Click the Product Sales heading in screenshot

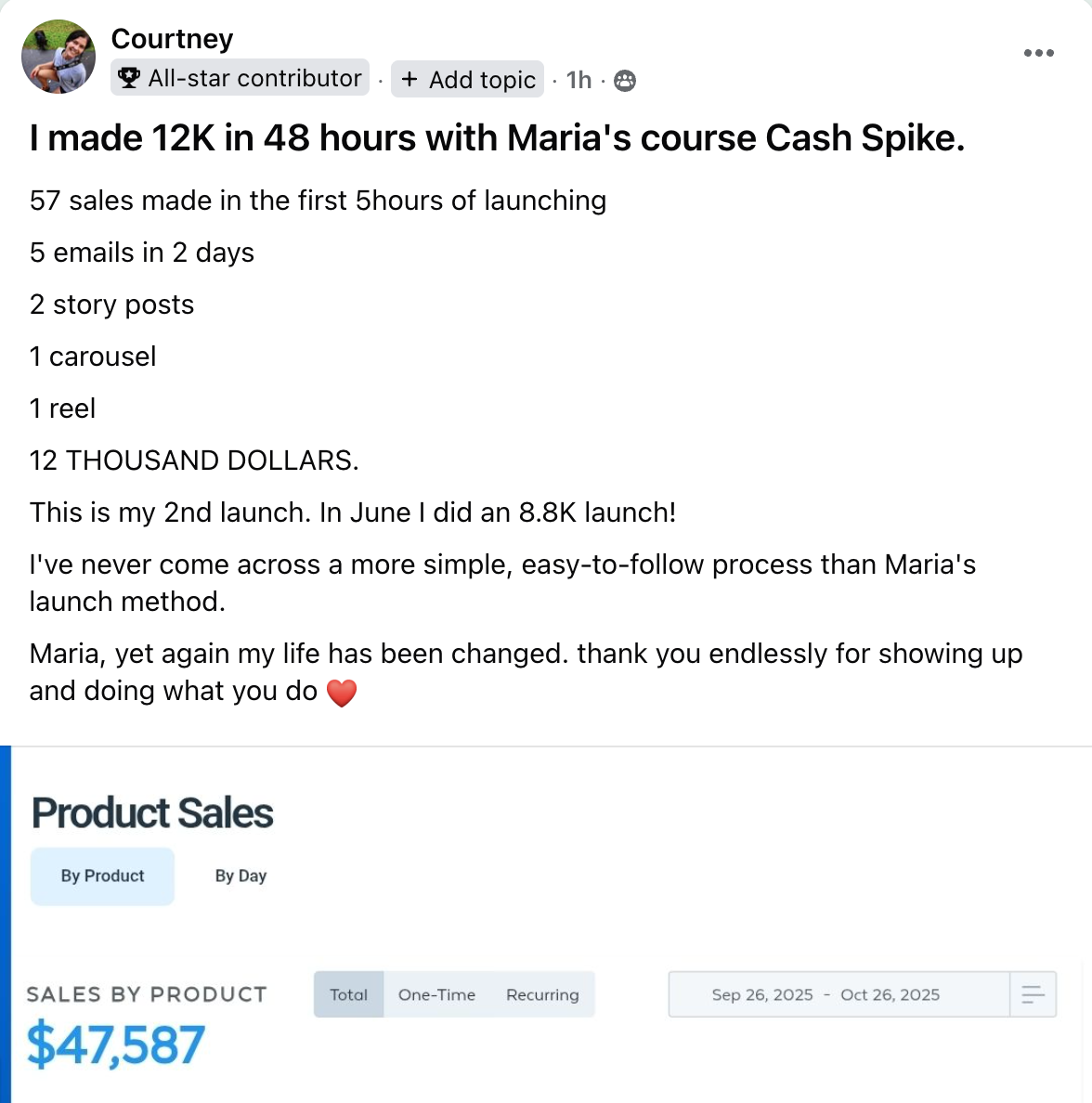click(152, 812)
